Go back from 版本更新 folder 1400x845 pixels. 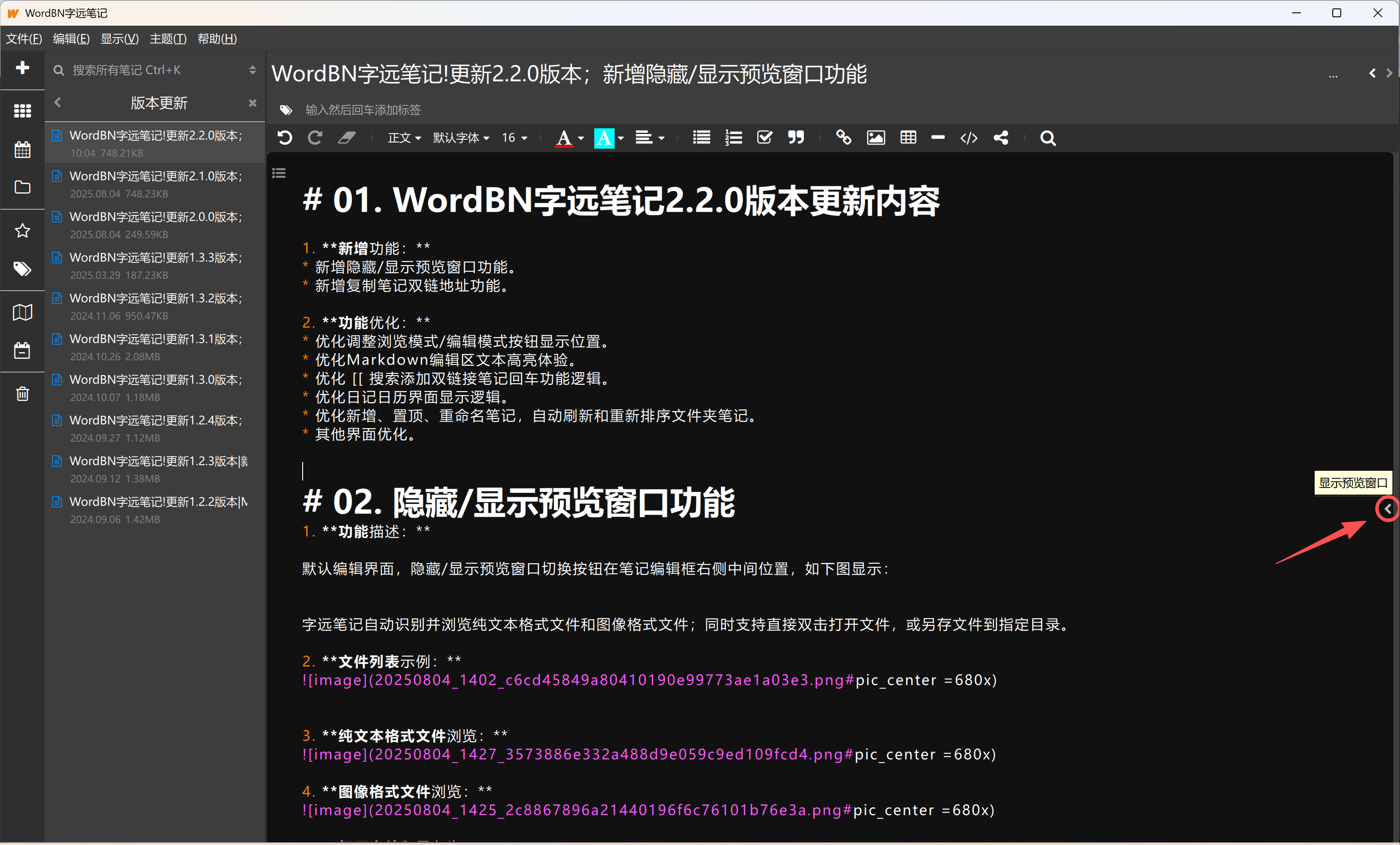point(58,102)
